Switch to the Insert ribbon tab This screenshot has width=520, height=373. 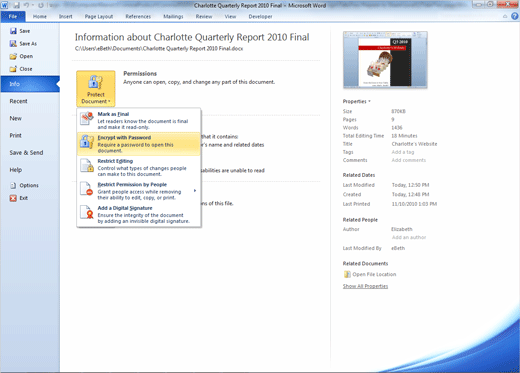click(66, 16)
